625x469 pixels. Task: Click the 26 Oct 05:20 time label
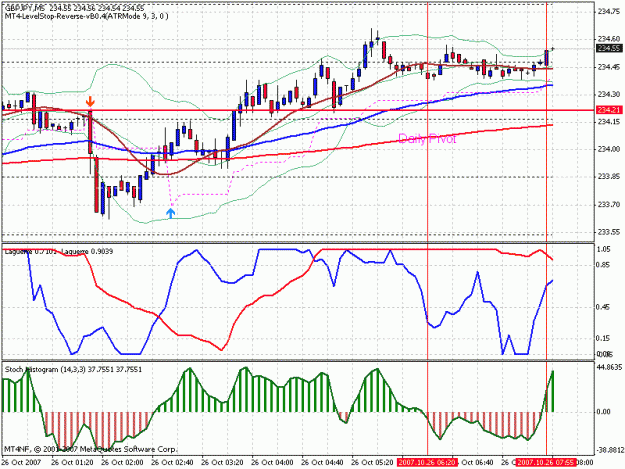tap(373, 463)
